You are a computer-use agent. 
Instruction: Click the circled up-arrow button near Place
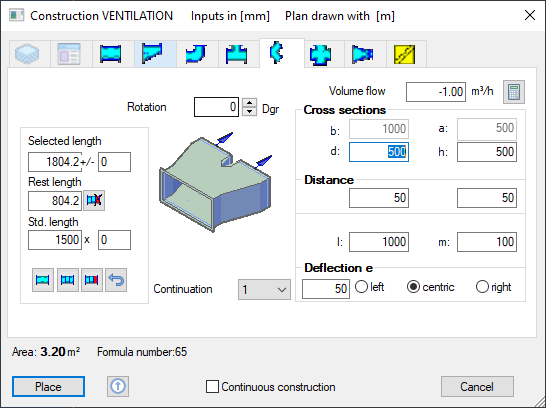[118, 386]
